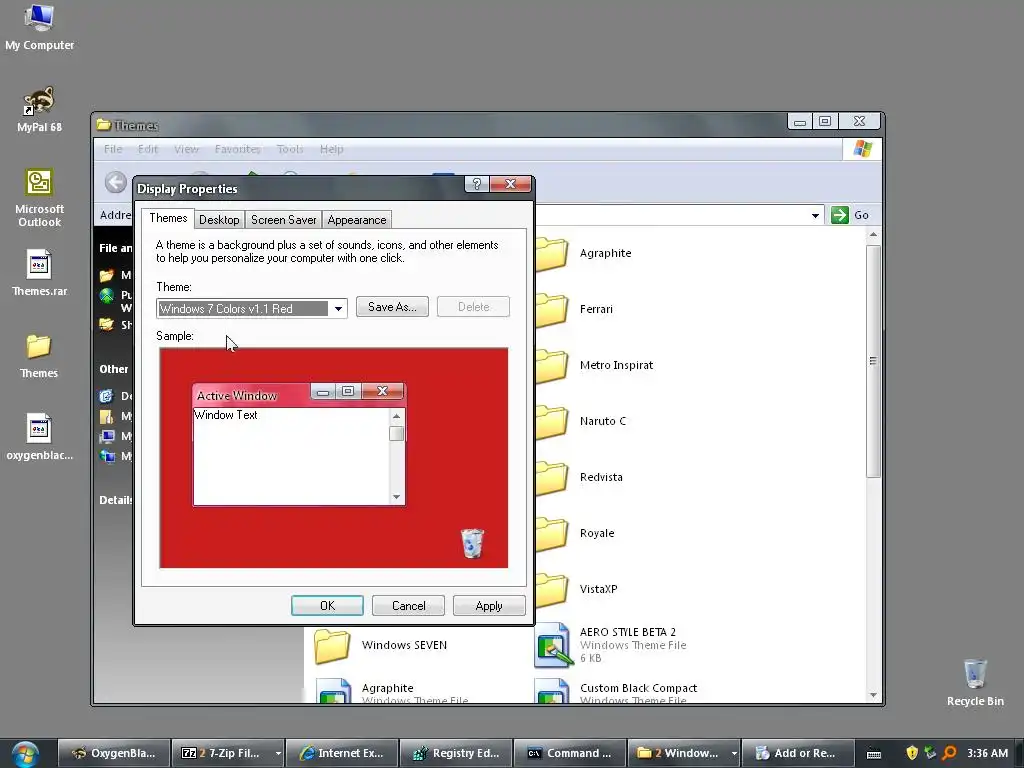Open the Tools menu in Themes window
This screenshot has width=1024, height=768.
(290, 149)
